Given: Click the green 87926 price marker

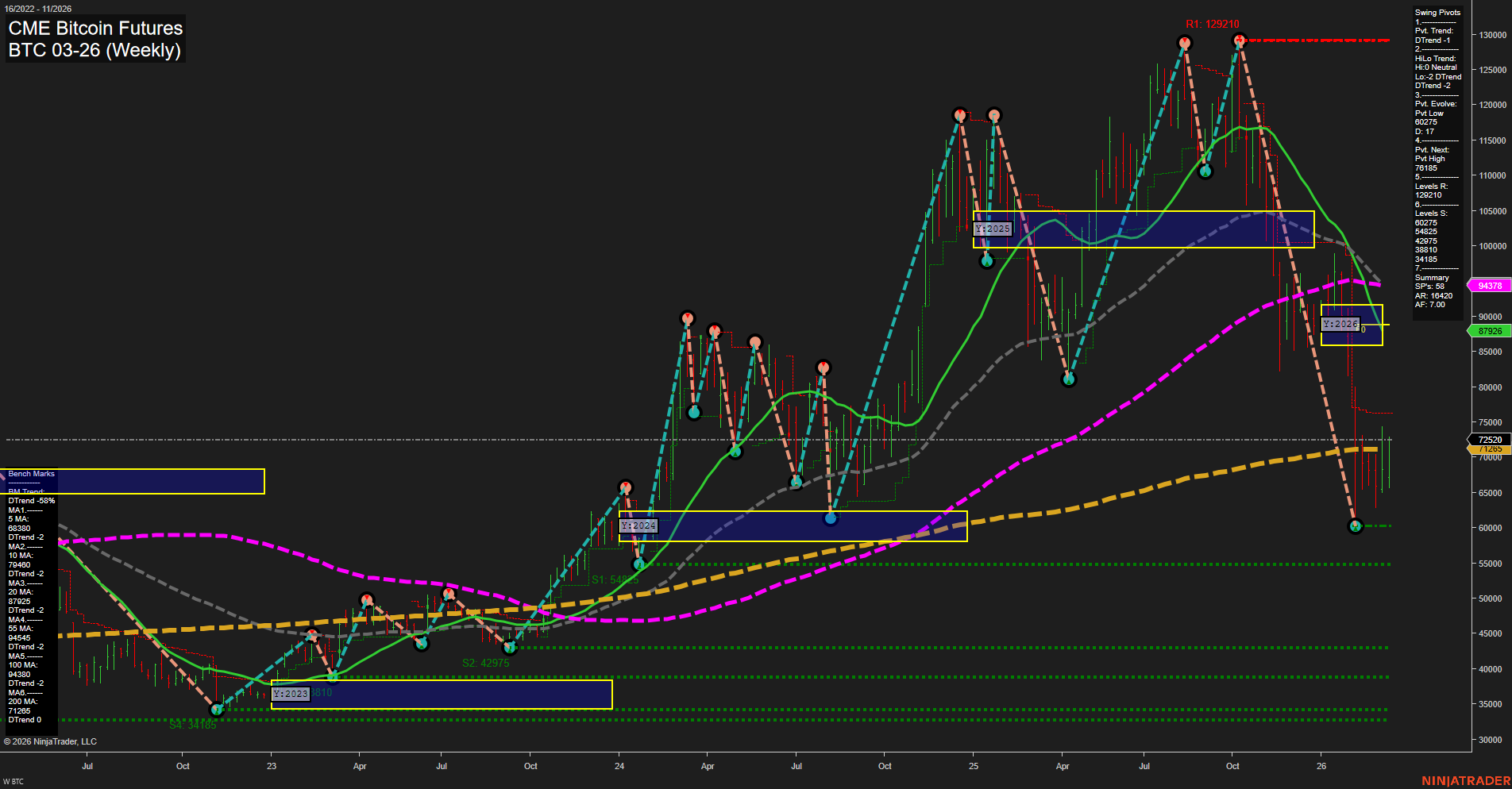Looking at the screenshot, I should click(x=1490, y=331).
